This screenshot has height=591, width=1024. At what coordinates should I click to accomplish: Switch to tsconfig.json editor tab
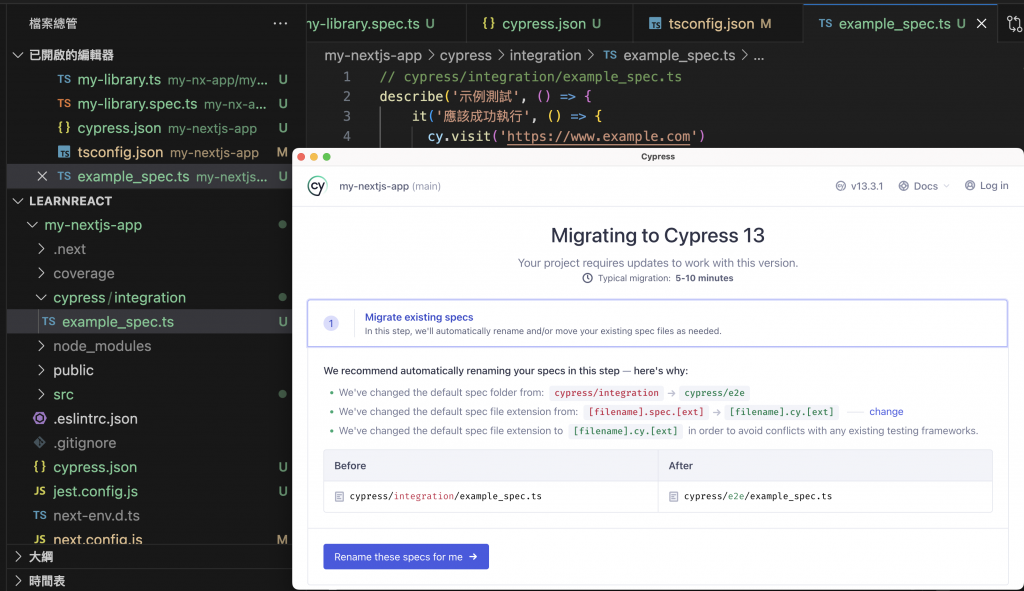coord(718,24)
